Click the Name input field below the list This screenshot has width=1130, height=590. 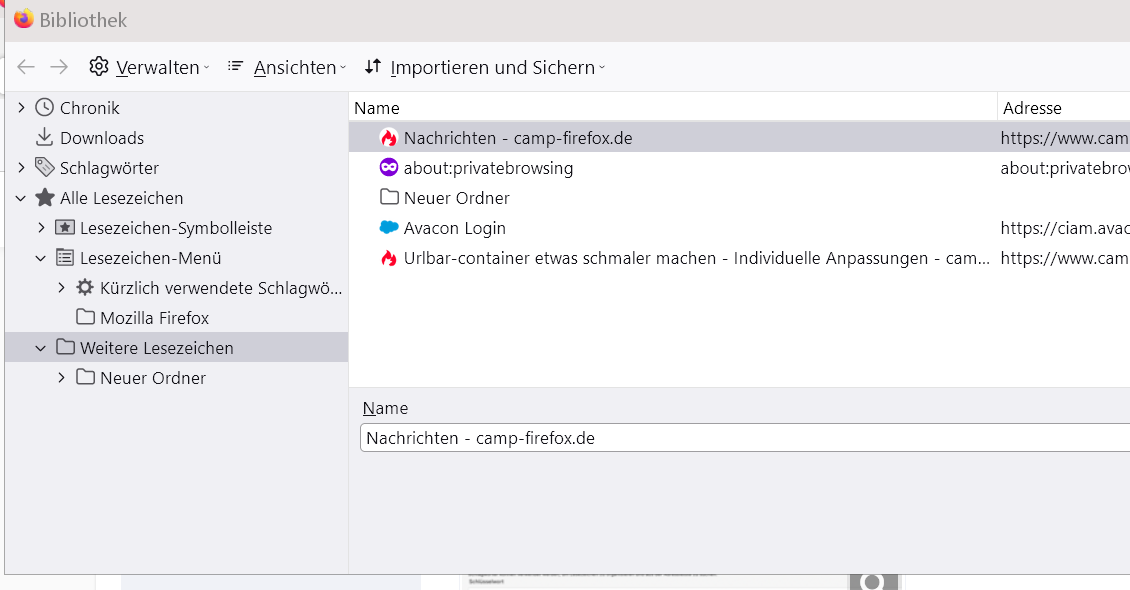pyautogui.click(x=740, y=438)
